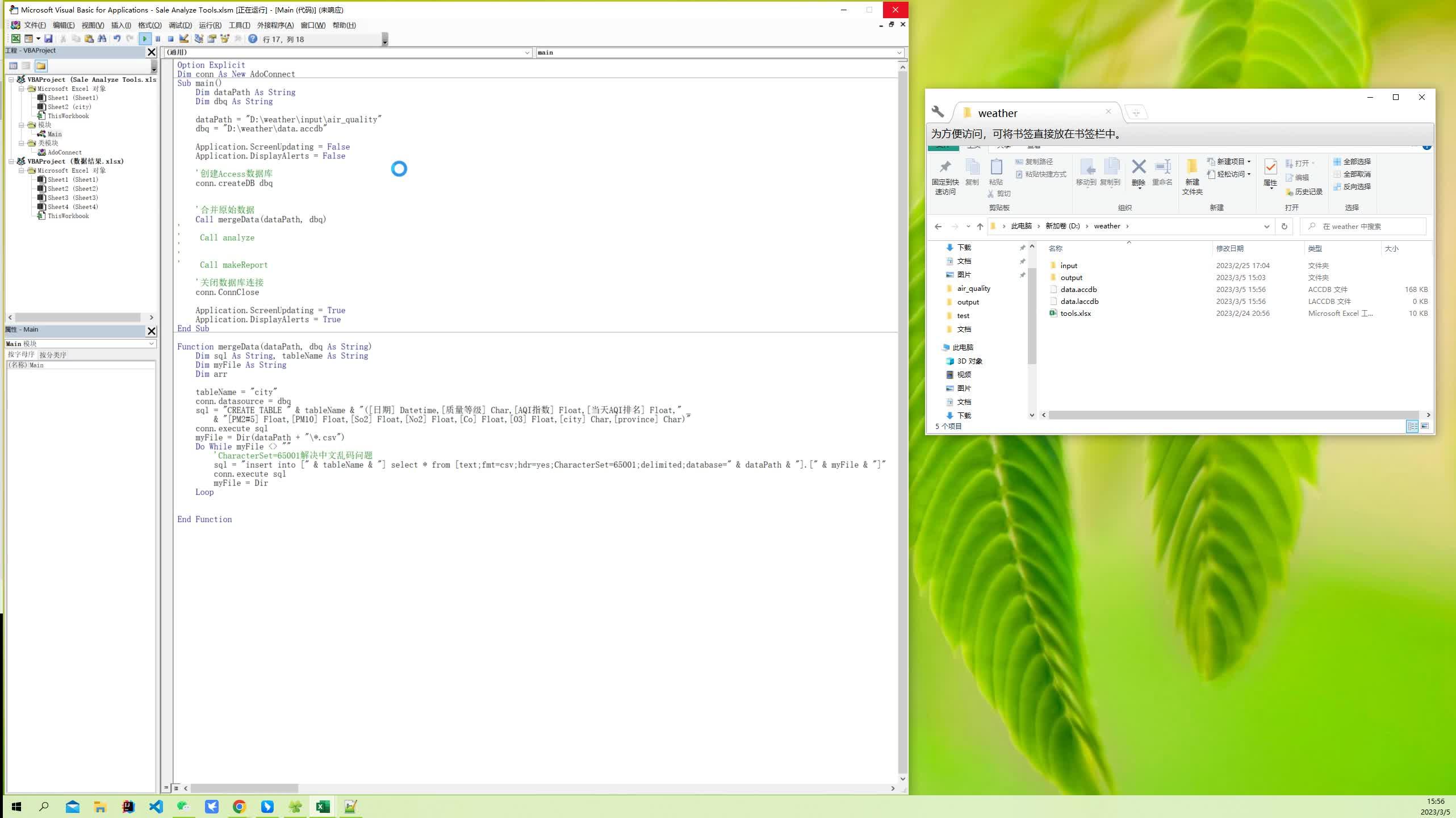The image size is (1456, 818).
Task: Open the Find (binoculars) toolbar icon
Action: [102, 39]
